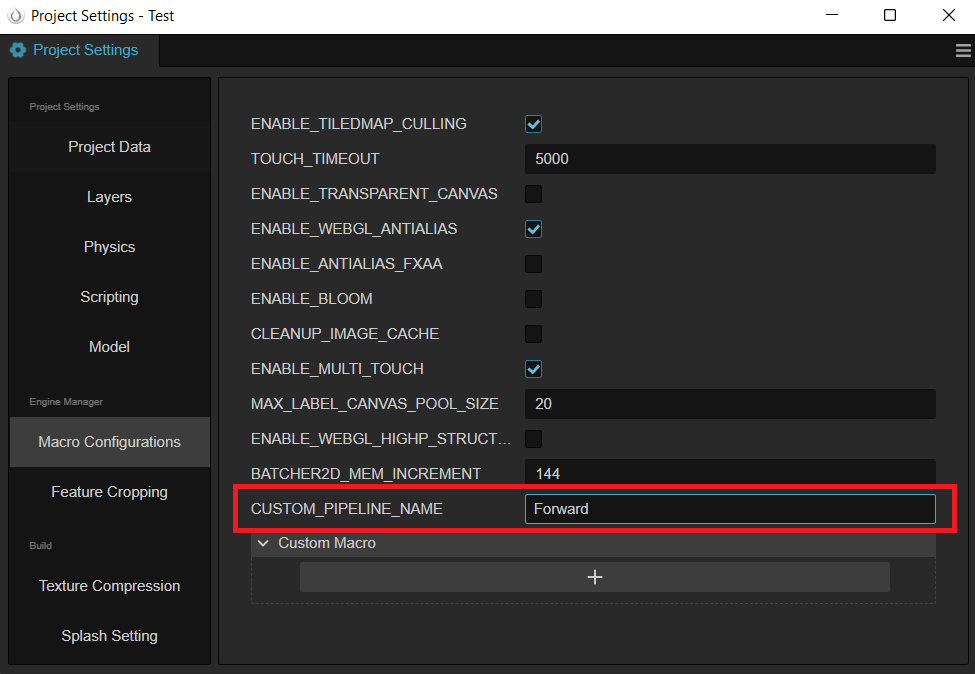Open the Physics settings category

109,247
